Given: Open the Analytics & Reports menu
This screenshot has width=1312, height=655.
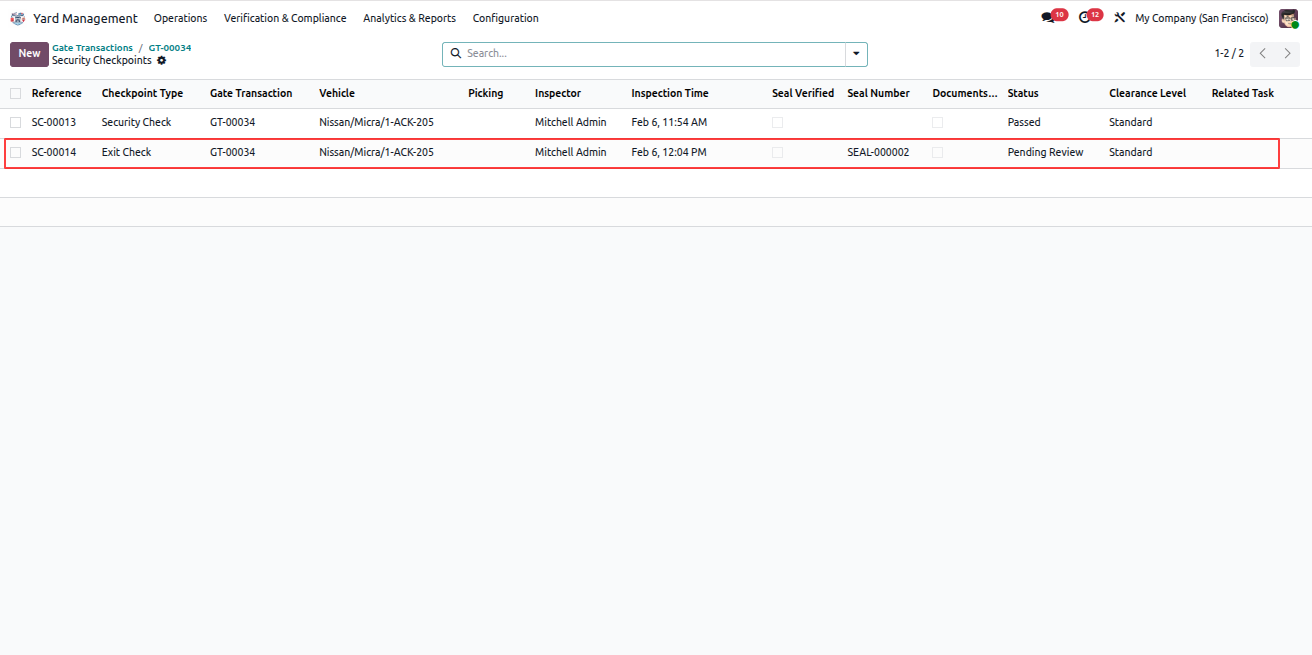Looking at the screenshot, I should click(409, 18).
